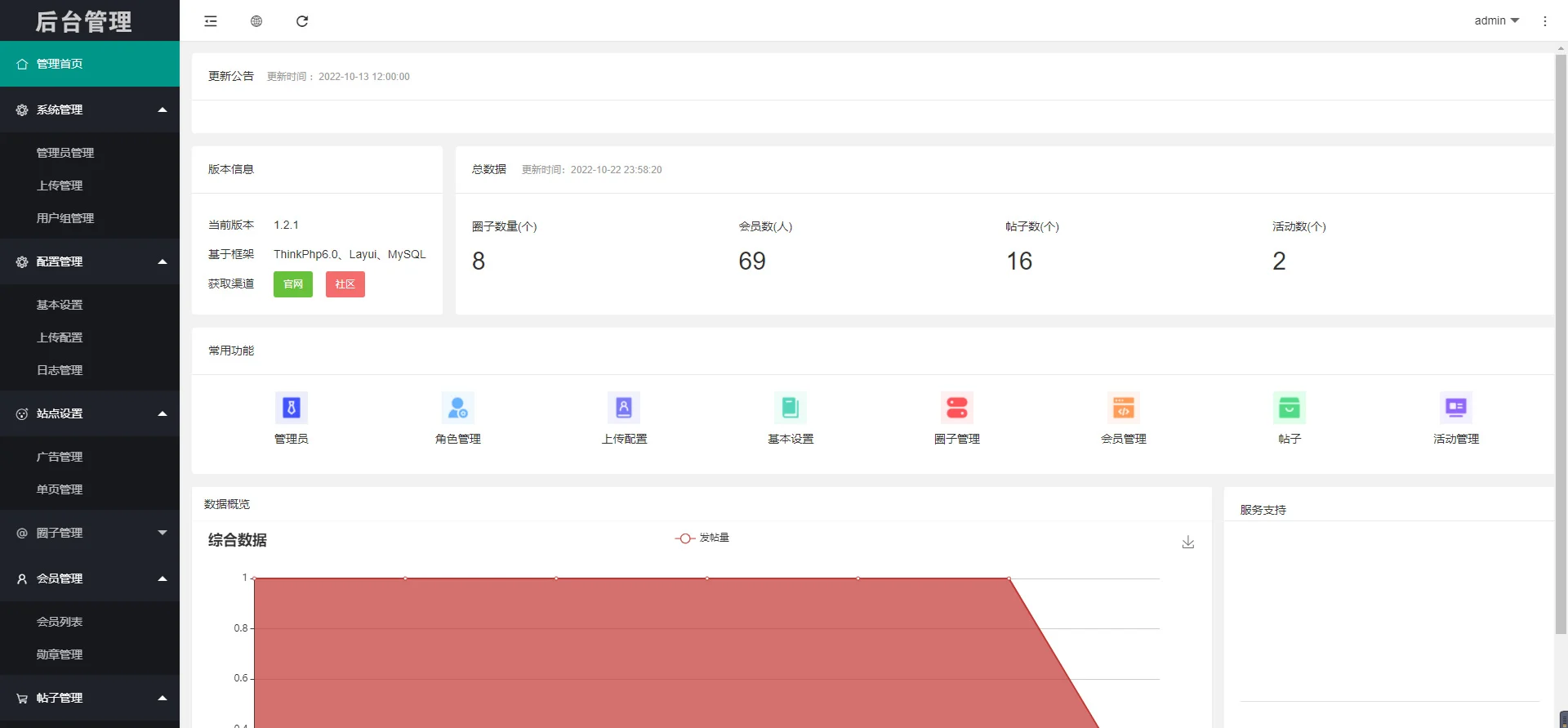The width and height of the screenshot is (1568, 728).
Task: Click the red 社区 button
Action: coord(345,284)
